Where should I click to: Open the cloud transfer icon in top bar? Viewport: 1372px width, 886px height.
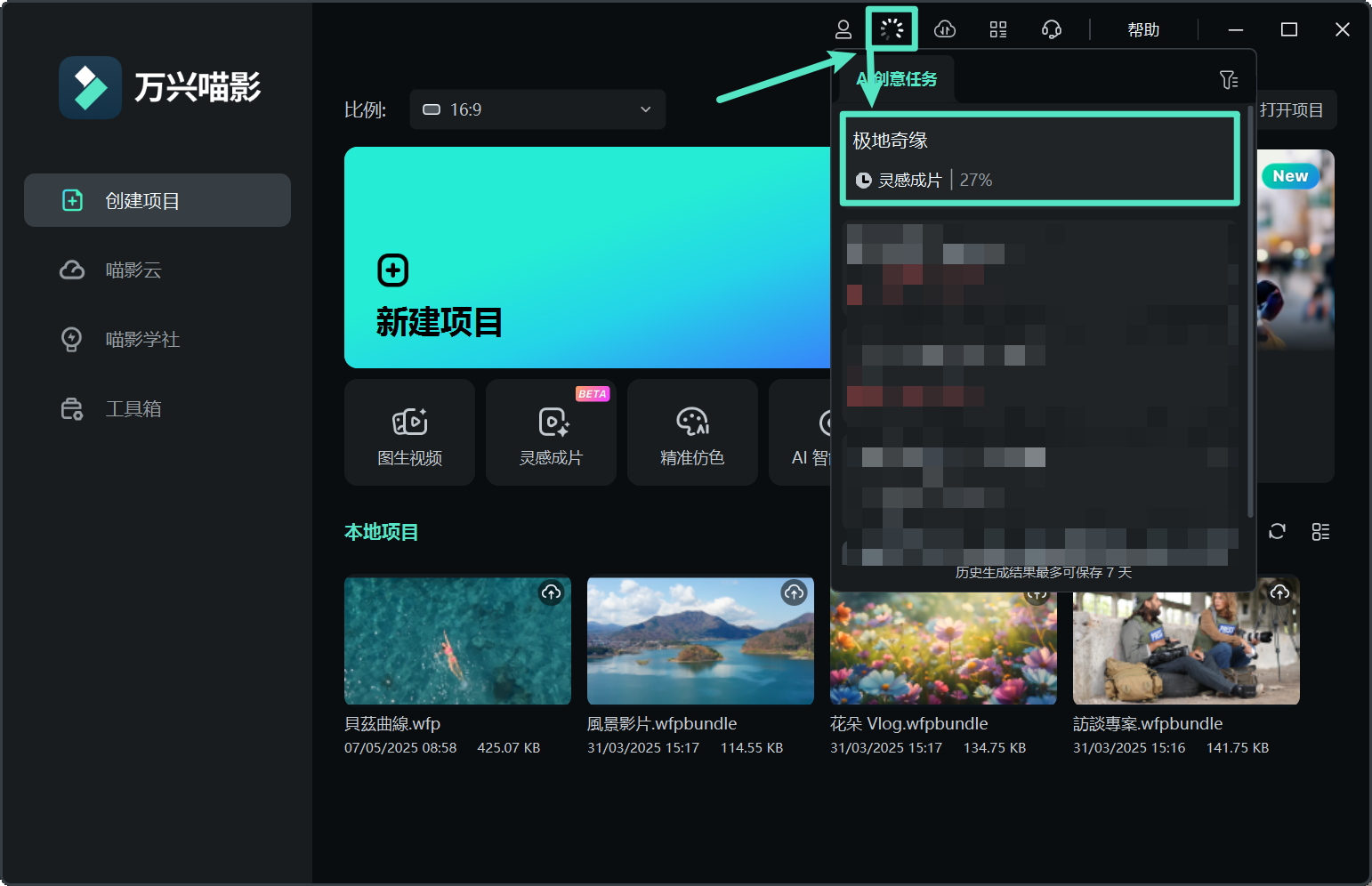945,29
